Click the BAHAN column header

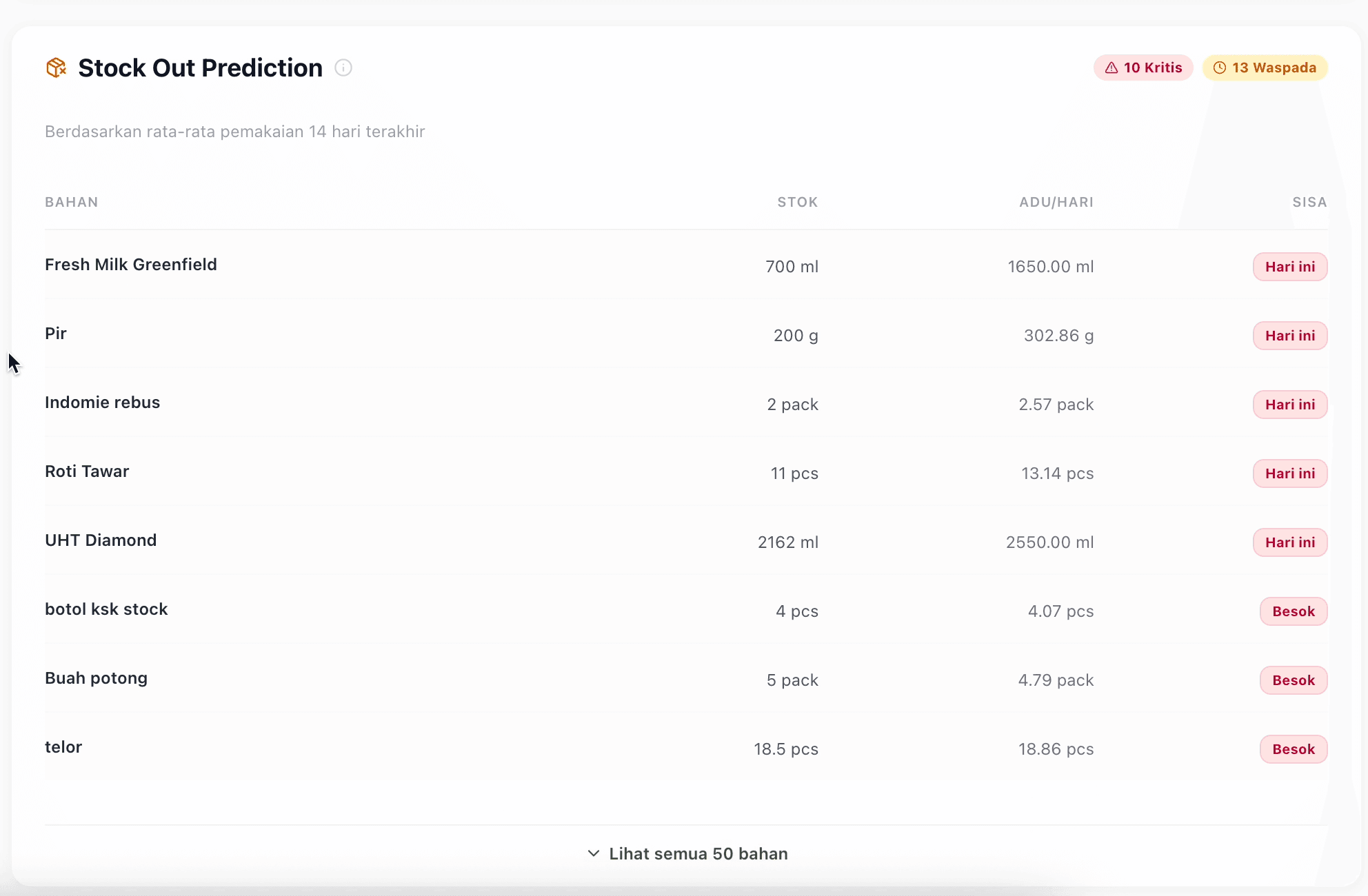click(72, 202)
